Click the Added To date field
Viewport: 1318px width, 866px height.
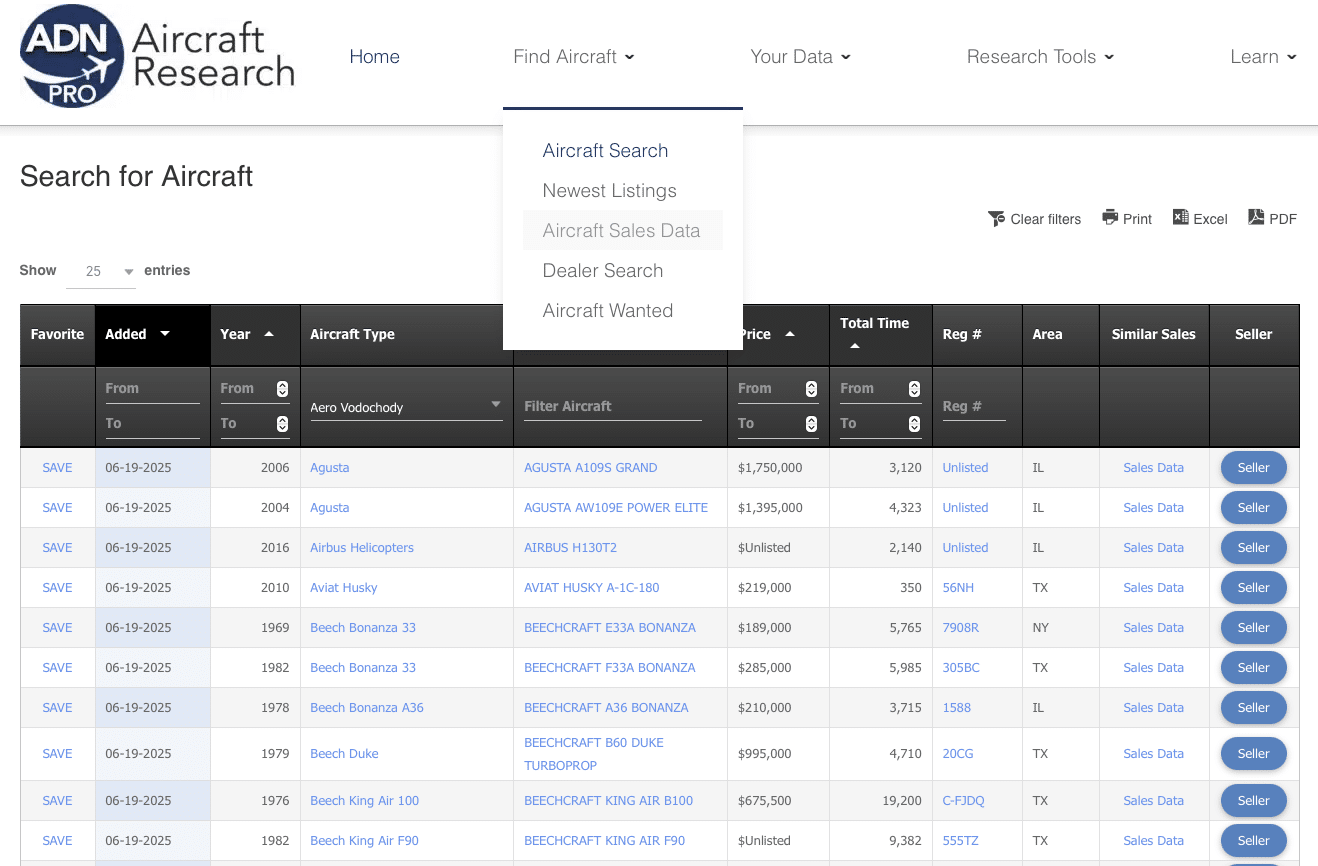[152, 424]
